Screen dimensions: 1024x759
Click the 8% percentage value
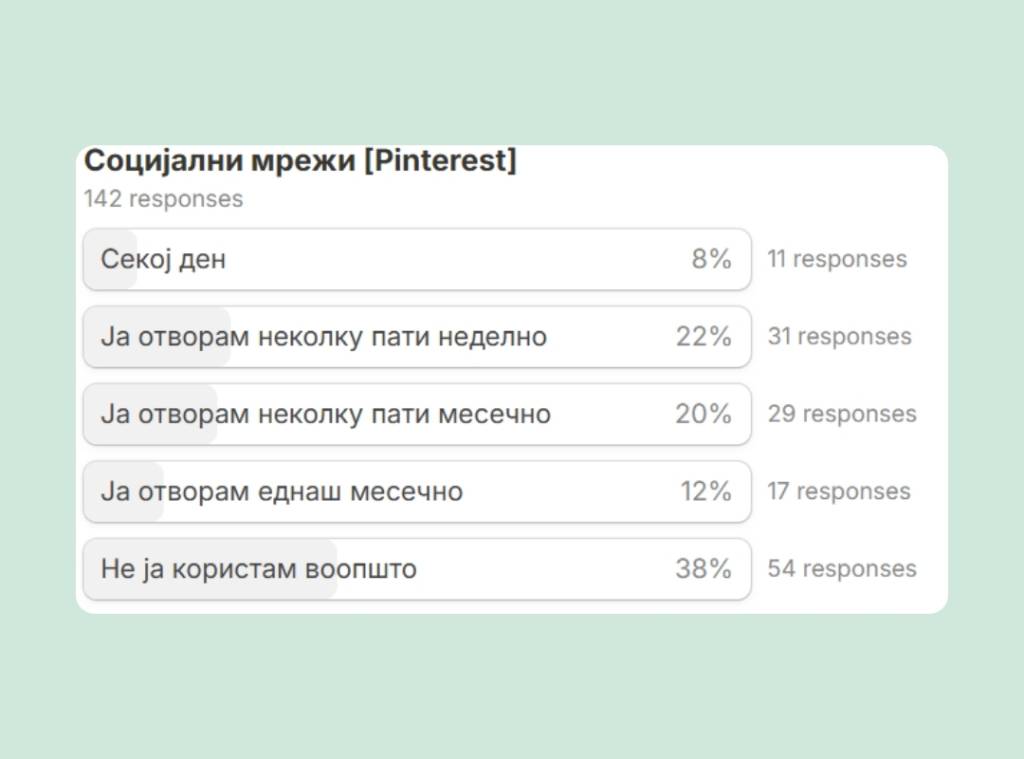(711, 260)
